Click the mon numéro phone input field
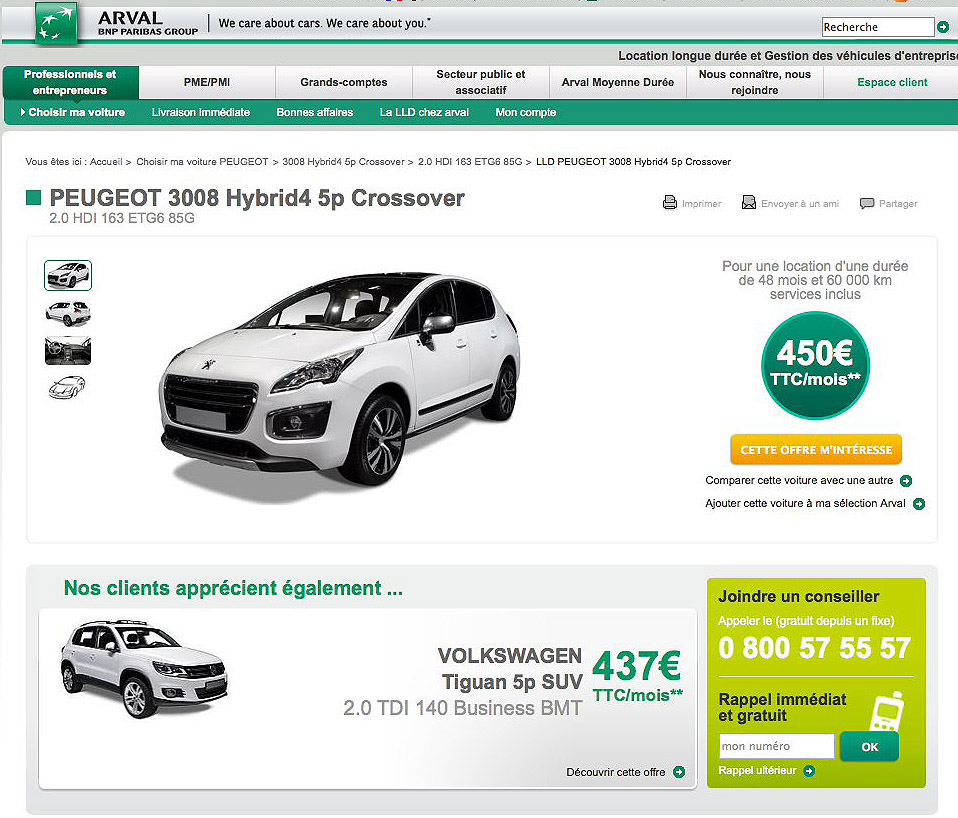The height and width of the screenshot is (818, 958). tap(777, 746)
